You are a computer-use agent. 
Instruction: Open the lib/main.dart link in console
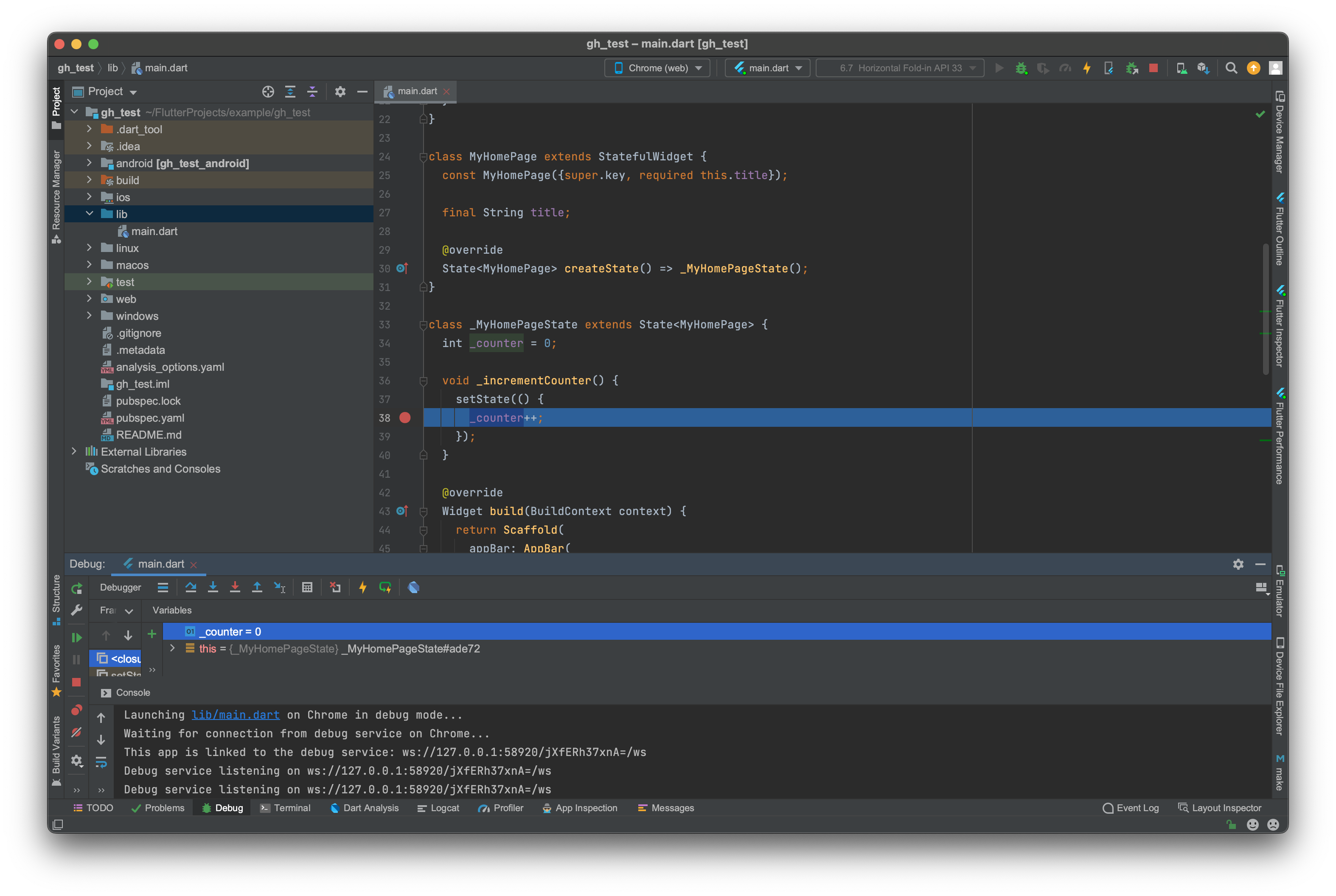[236, 715]
